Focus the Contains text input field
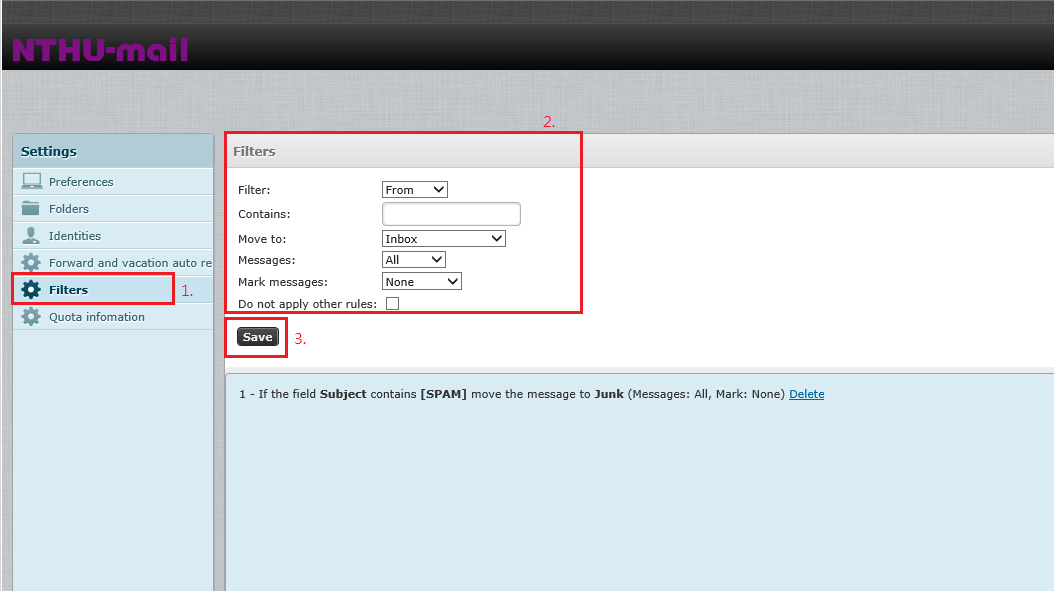The image size is (1054, 591). (x=451, y=214)
